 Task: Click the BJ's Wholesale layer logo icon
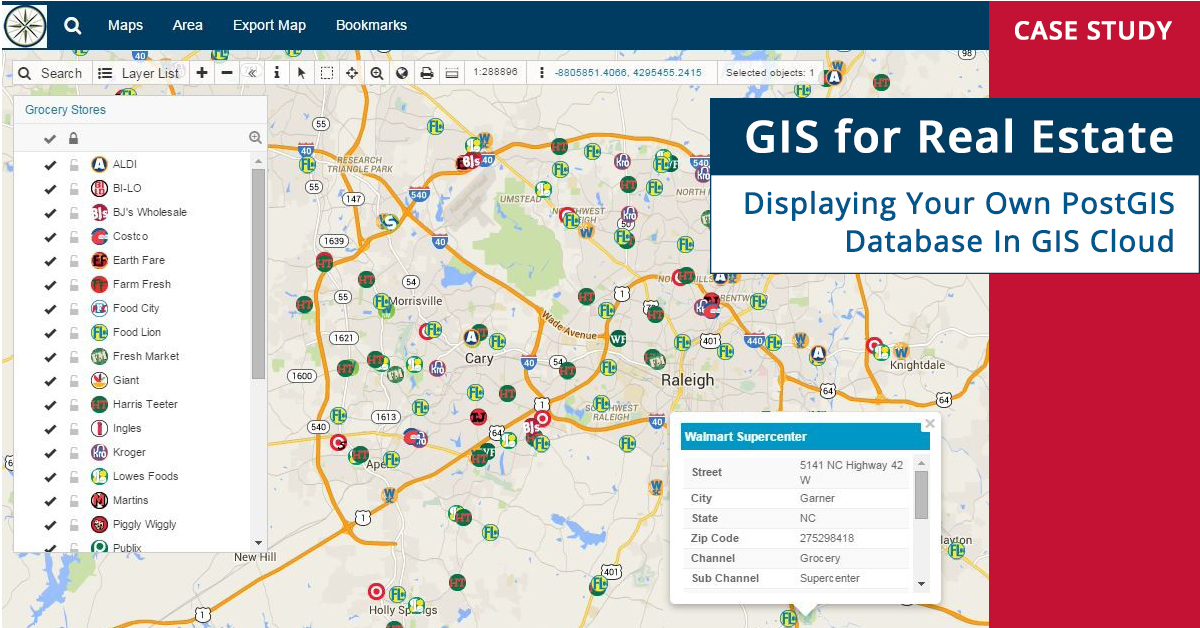[x=99, y=212]
